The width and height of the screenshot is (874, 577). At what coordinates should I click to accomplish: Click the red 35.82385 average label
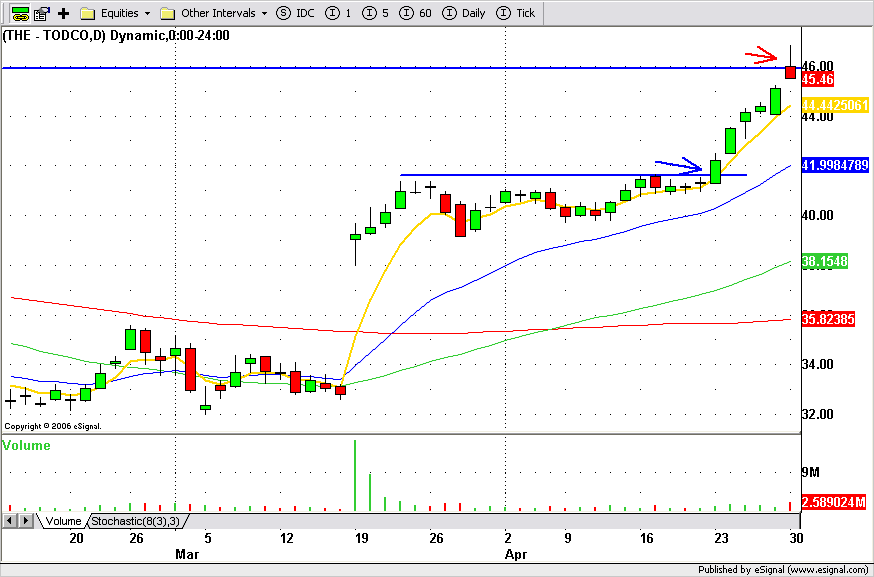click(x=828, y=319)
